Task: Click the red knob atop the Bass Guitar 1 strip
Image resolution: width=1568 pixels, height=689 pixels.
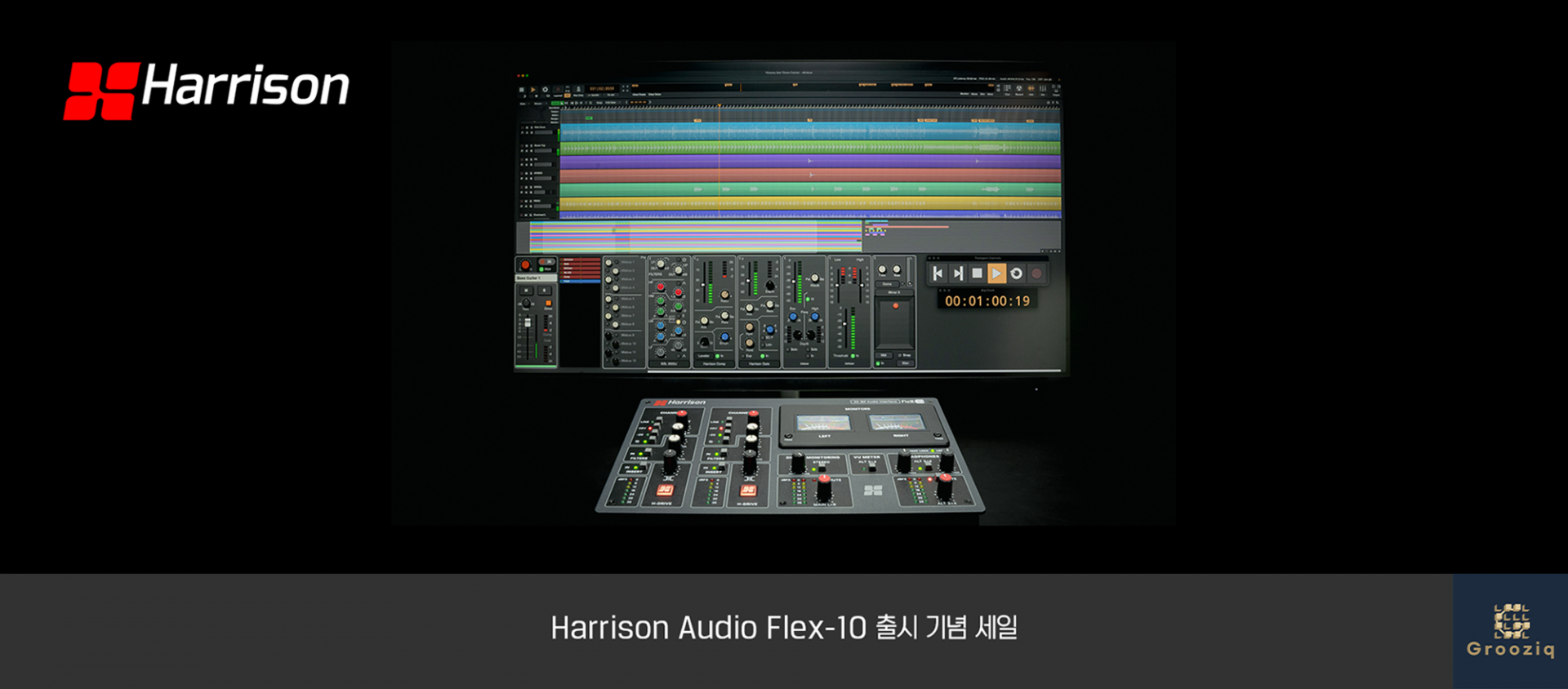Action: coord(525,265)
